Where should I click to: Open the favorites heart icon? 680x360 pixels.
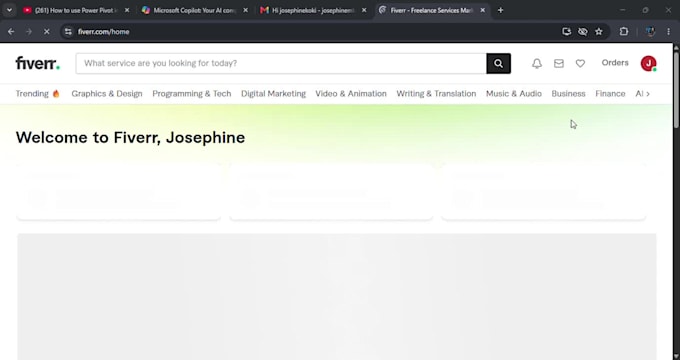580,63
